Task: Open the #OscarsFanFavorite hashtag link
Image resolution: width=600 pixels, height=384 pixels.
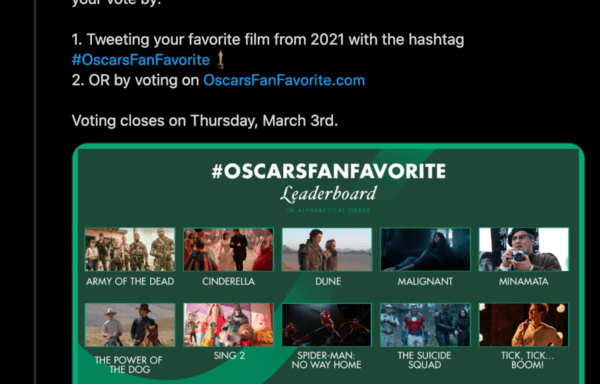Action: (x=141, y=60)
